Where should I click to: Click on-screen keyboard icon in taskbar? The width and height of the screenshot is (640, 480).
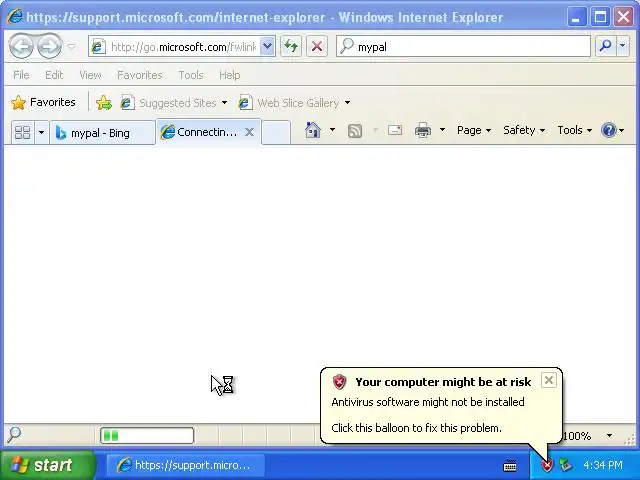pyautogui.click(x=510, y=465)
